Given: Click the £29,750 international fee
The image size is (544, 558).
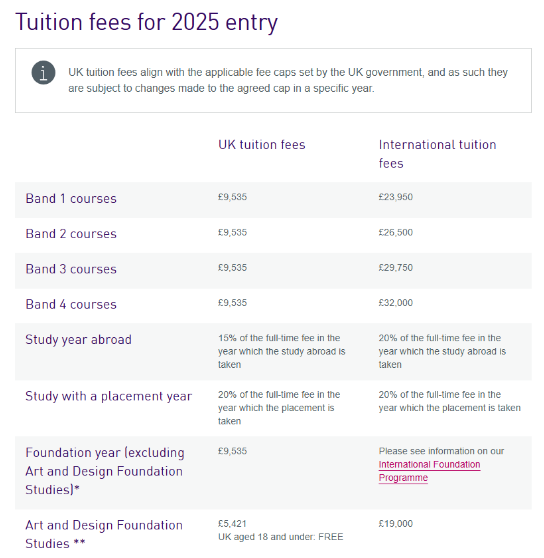Looking at the screenshot, I should point(396,268).
